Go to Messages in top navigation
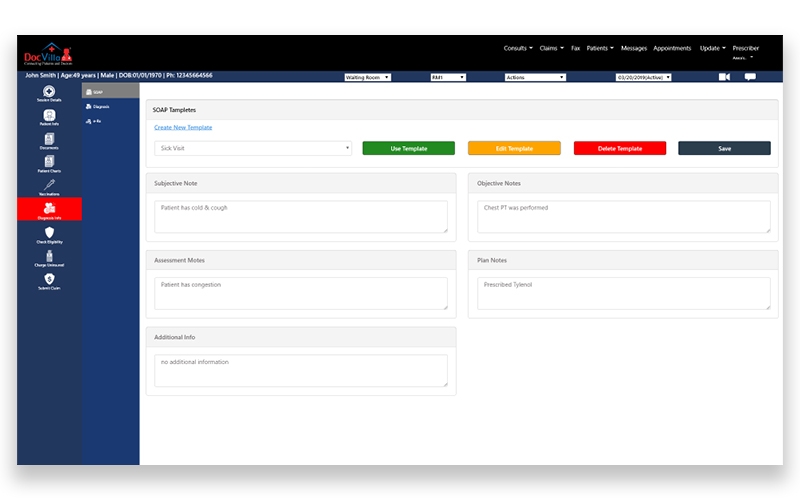 point(634,48)
